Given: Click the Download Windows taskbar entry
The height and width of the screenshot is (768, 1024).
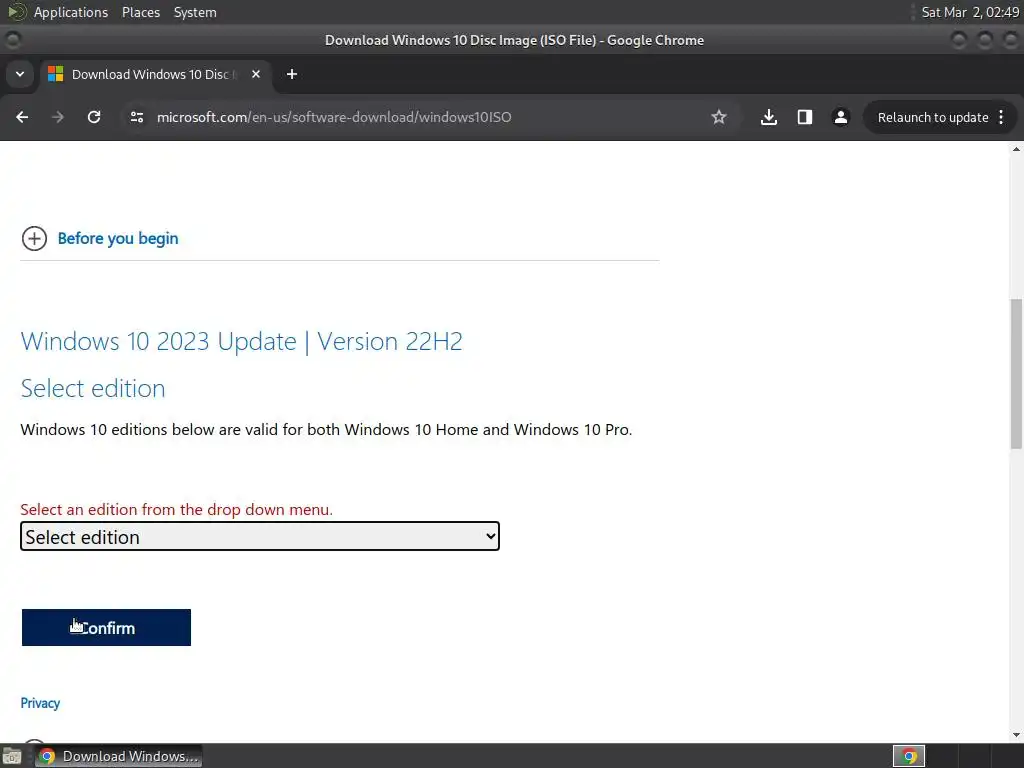Looking at the screenshot, I should pos(119,756).
